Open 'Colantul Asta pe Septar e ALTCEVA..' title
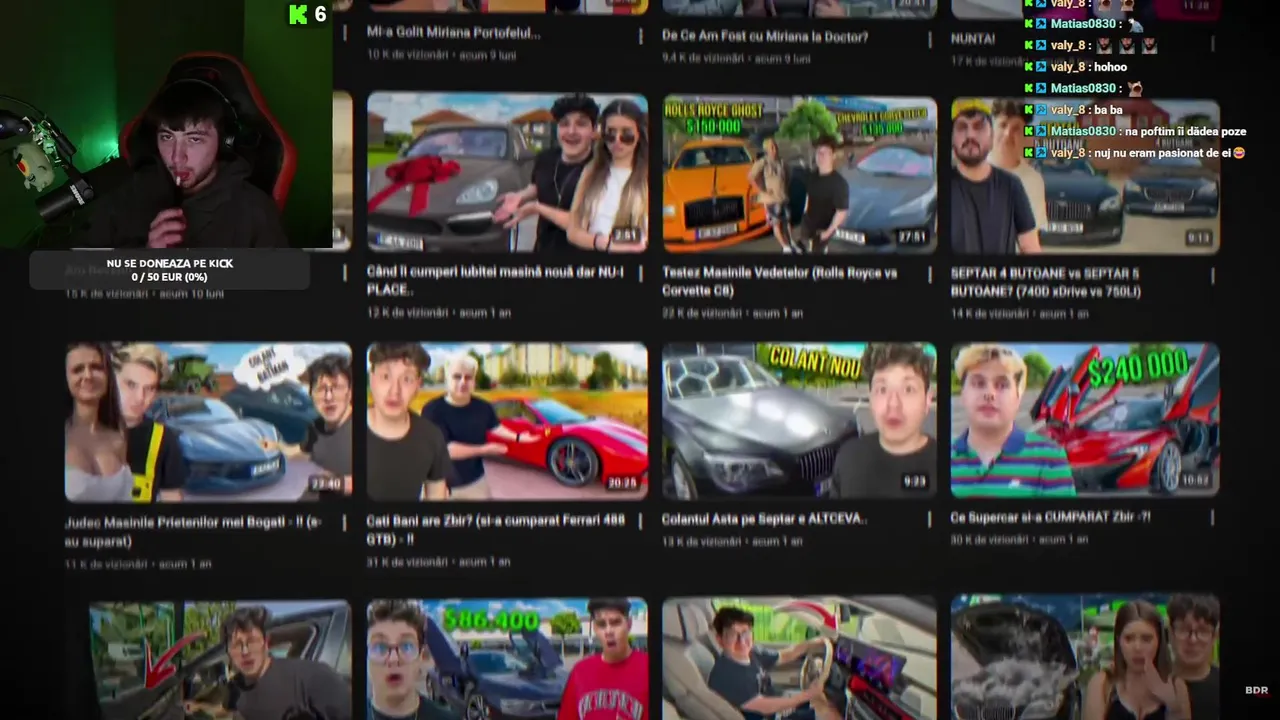The image size is (1280, 720). (x=764, y=520)
